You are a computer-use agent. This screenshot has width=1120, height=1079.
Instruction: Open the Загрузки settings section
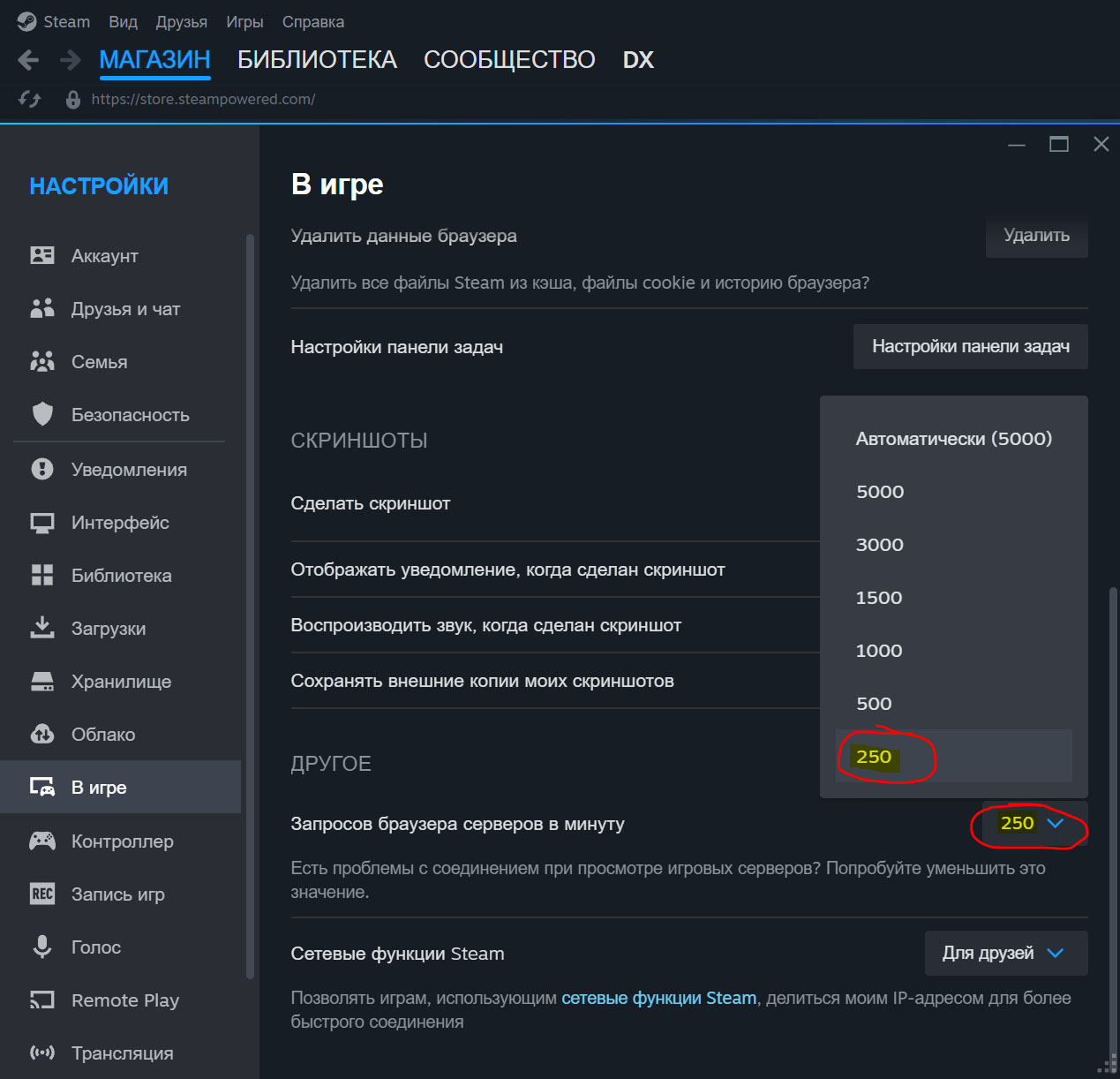coord(121,629)
